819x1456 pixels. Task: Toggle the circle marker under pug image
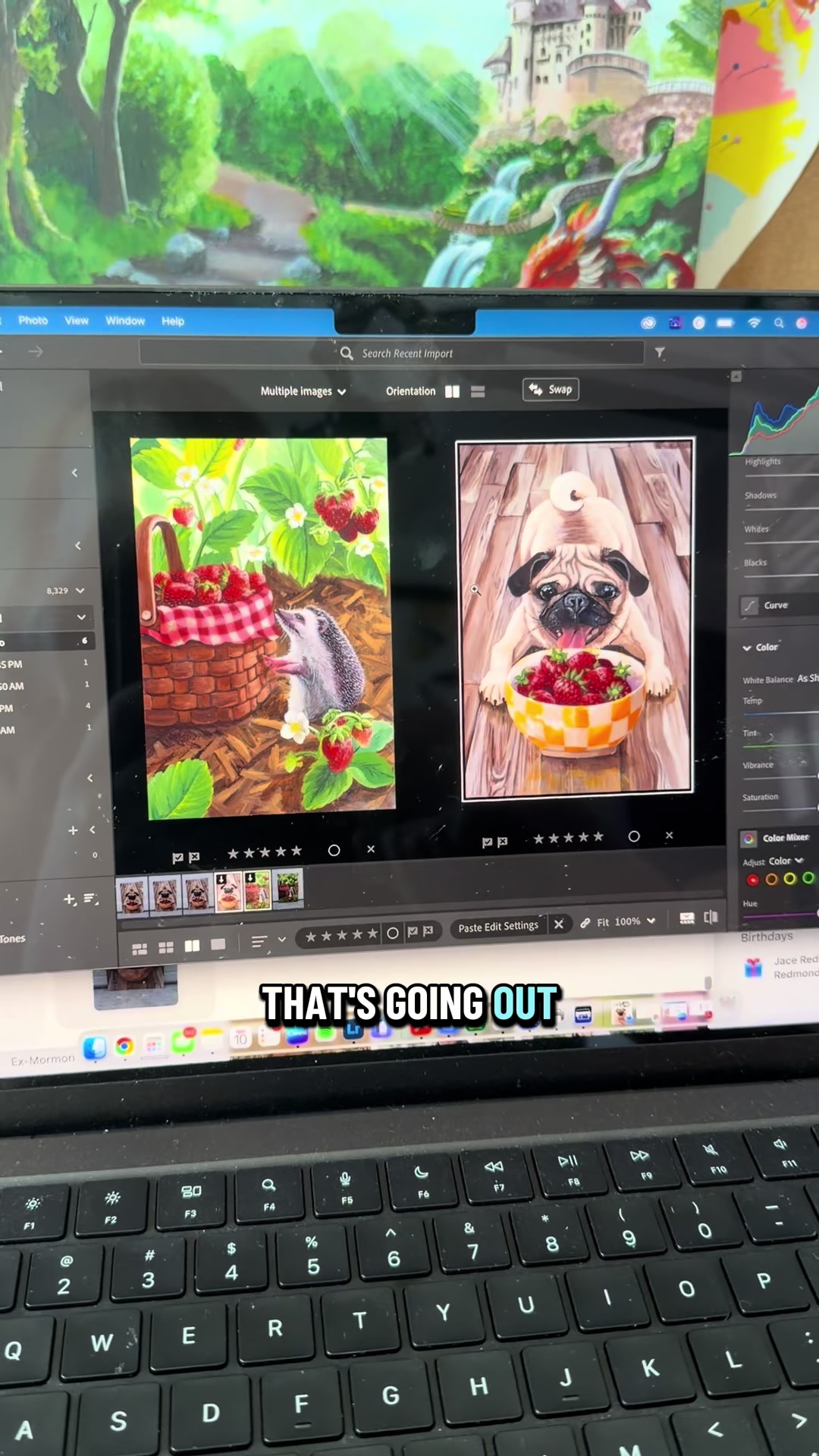click(x=634, y=836)
